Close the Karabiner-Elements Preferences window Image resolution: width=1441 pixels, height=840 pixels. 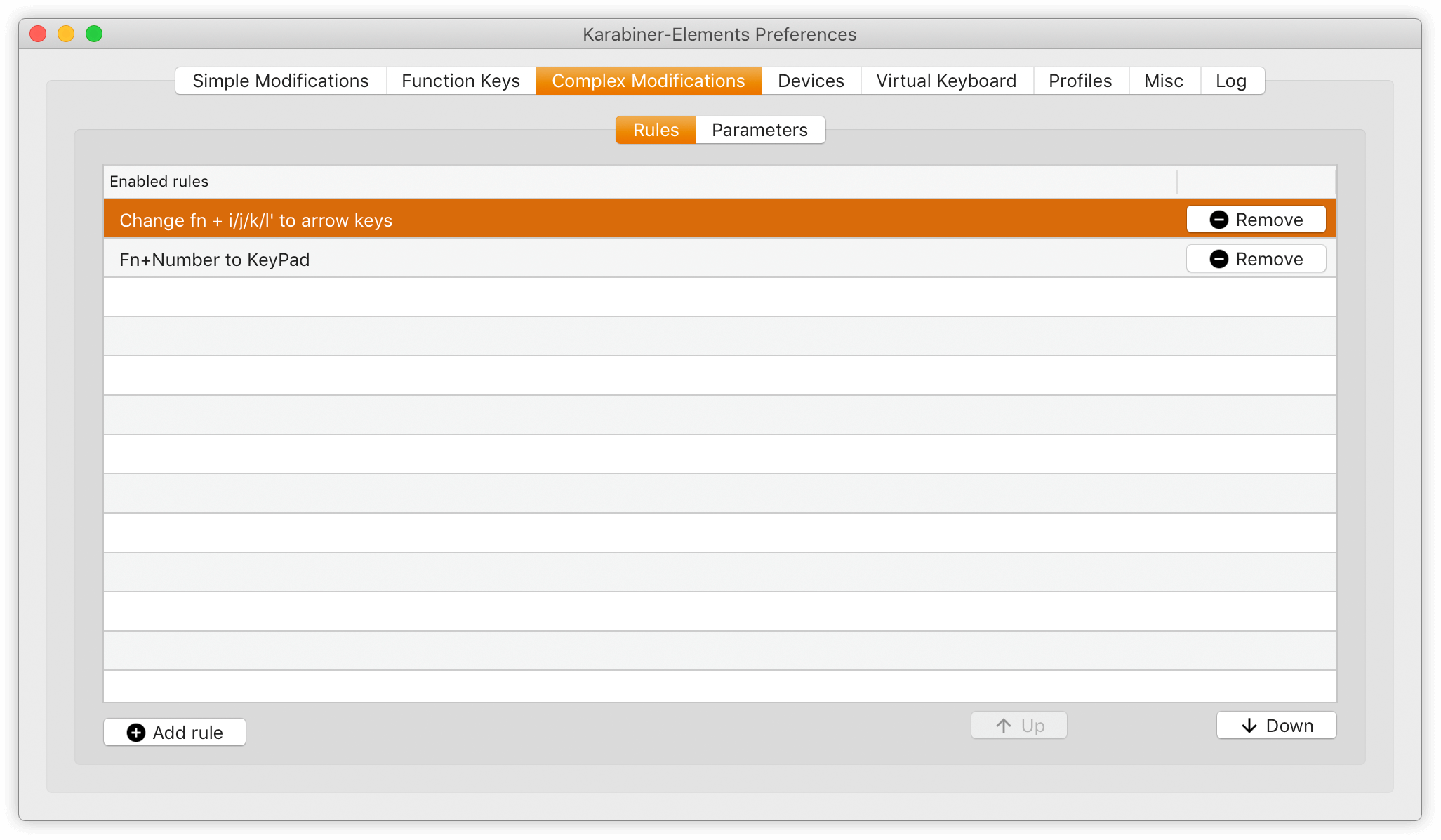39,34
